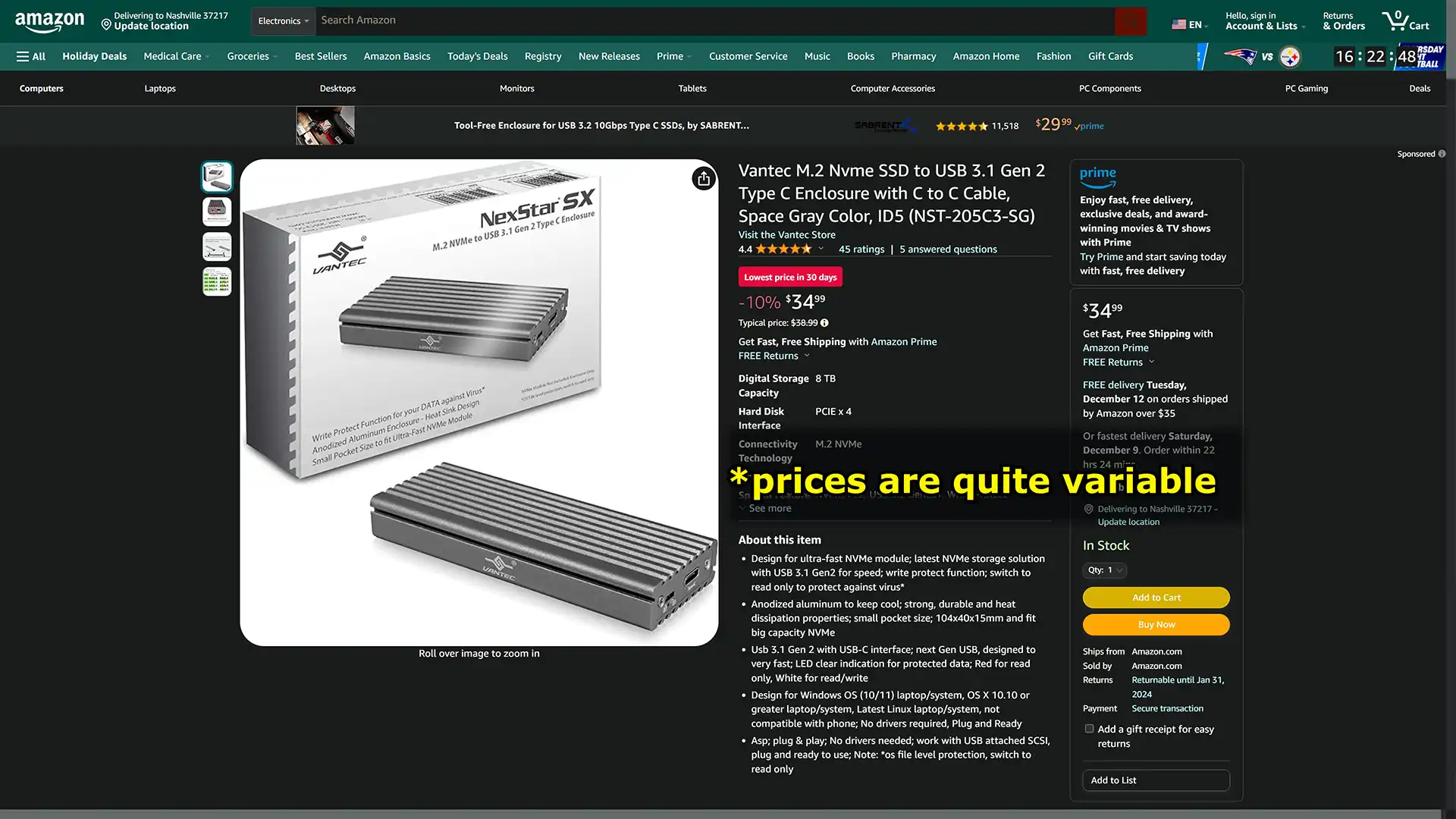This screenshot has height=819, width=1456.
Task: Open the Electronics search category dropdown
Action: coord(283,21)
